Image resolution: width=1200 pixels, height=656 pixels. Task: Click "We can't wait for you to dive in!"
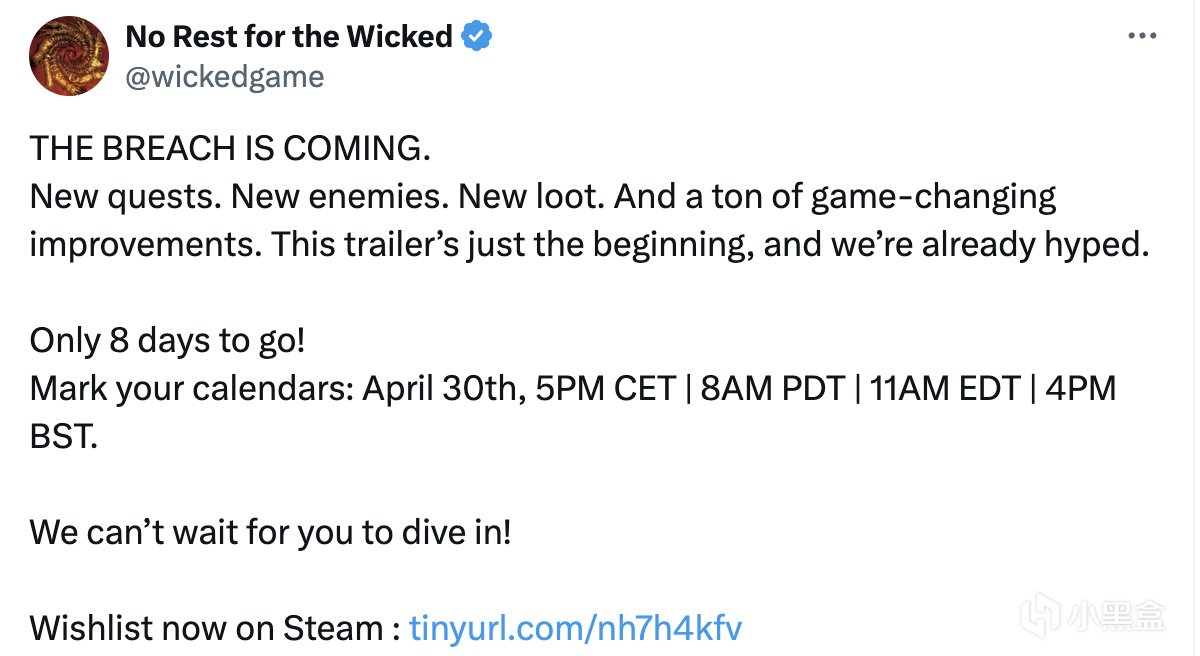[270, 532]
